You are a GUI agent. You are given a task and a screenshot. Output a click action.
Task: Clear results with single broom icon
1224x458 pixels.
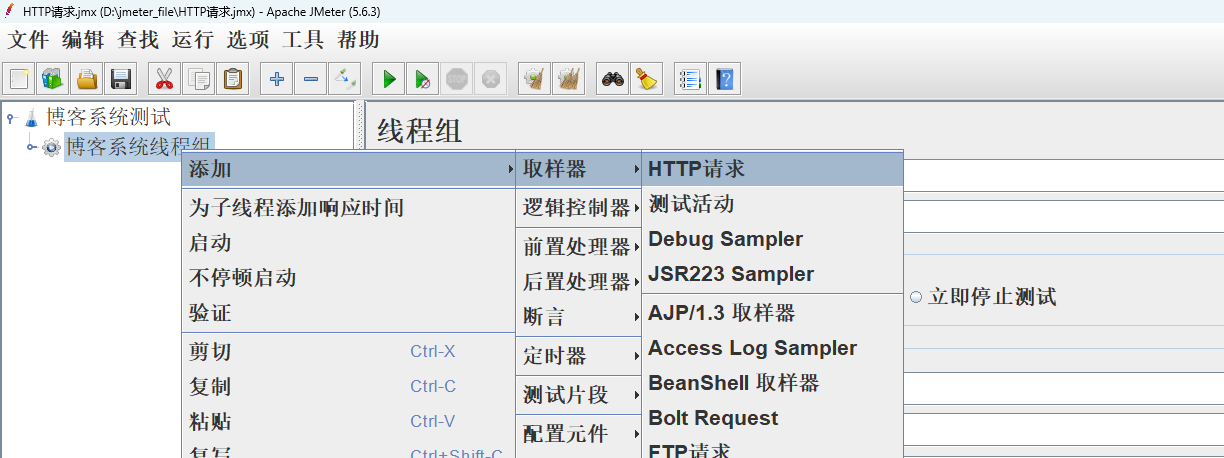click(535, 78)
